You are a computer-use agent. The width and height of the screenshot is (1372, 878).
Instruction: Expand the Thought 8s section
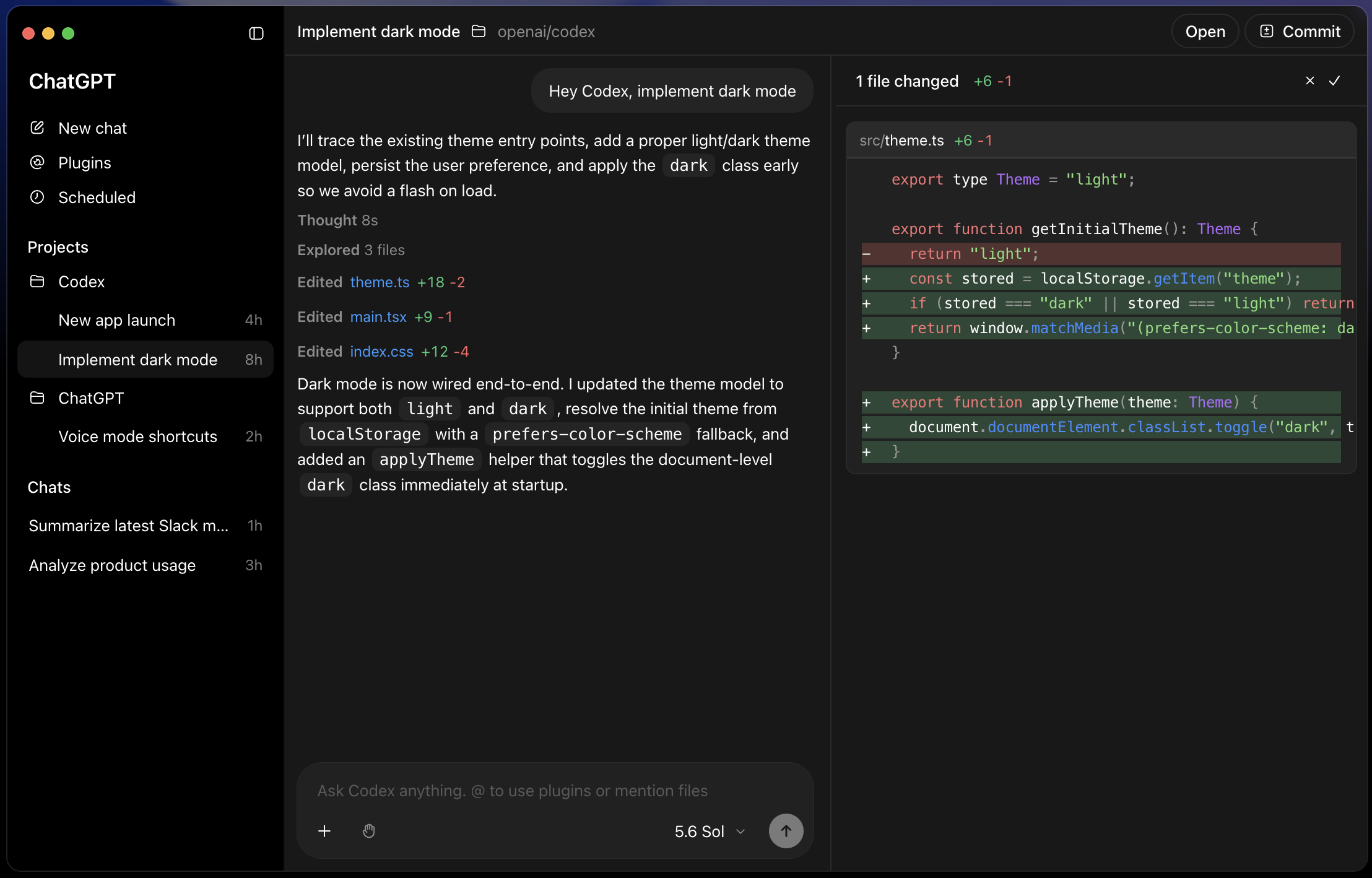(337, 220)
